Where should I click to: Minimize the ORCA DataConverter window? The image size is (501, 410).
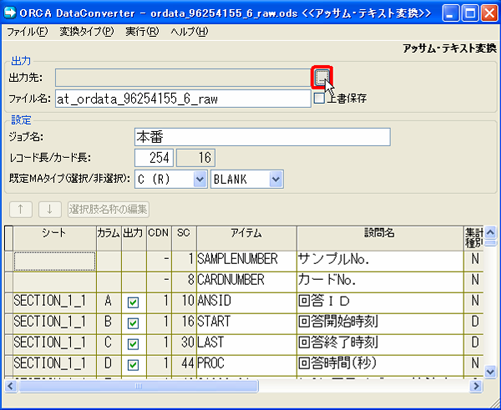click(450, 13)
